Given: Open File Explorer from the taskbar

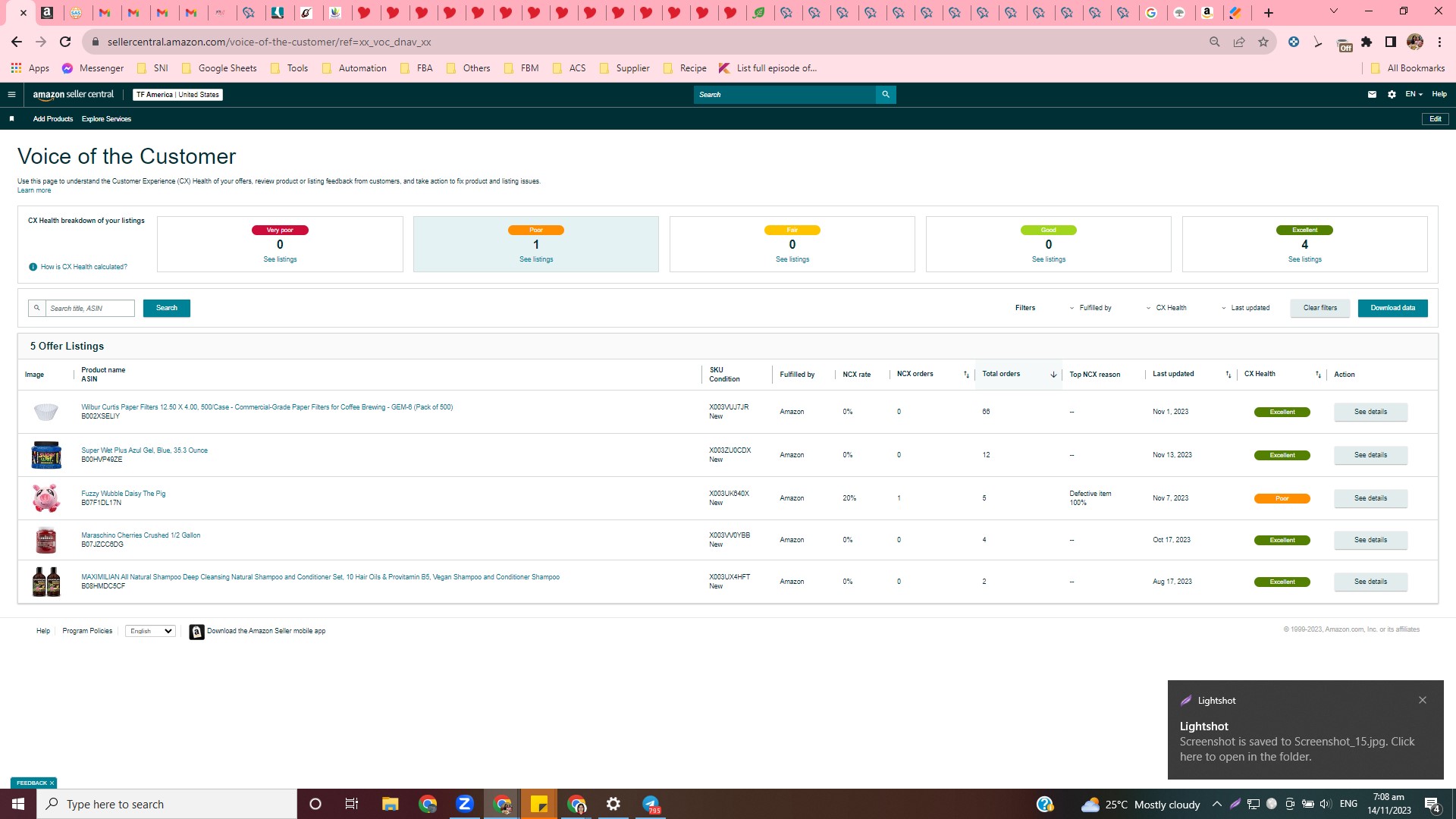Looking at the screenshot, I should pyautogui.click(x=390, y=804).
